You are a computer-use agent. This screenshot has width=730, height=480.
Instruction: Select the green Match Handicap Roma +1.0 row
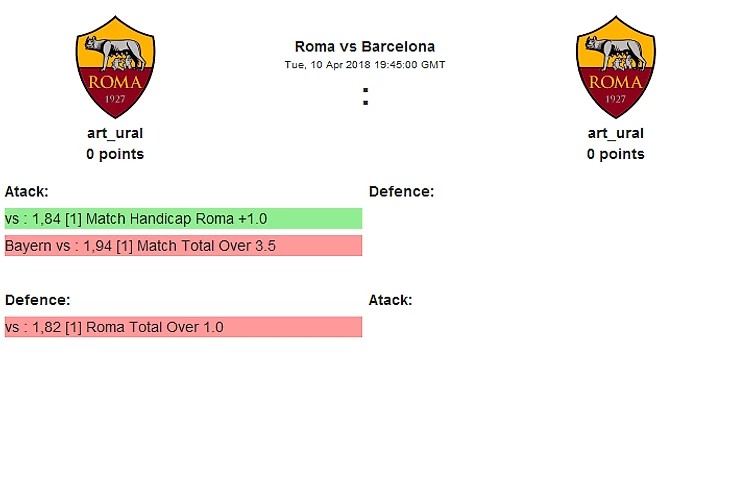tap(183, 219)
